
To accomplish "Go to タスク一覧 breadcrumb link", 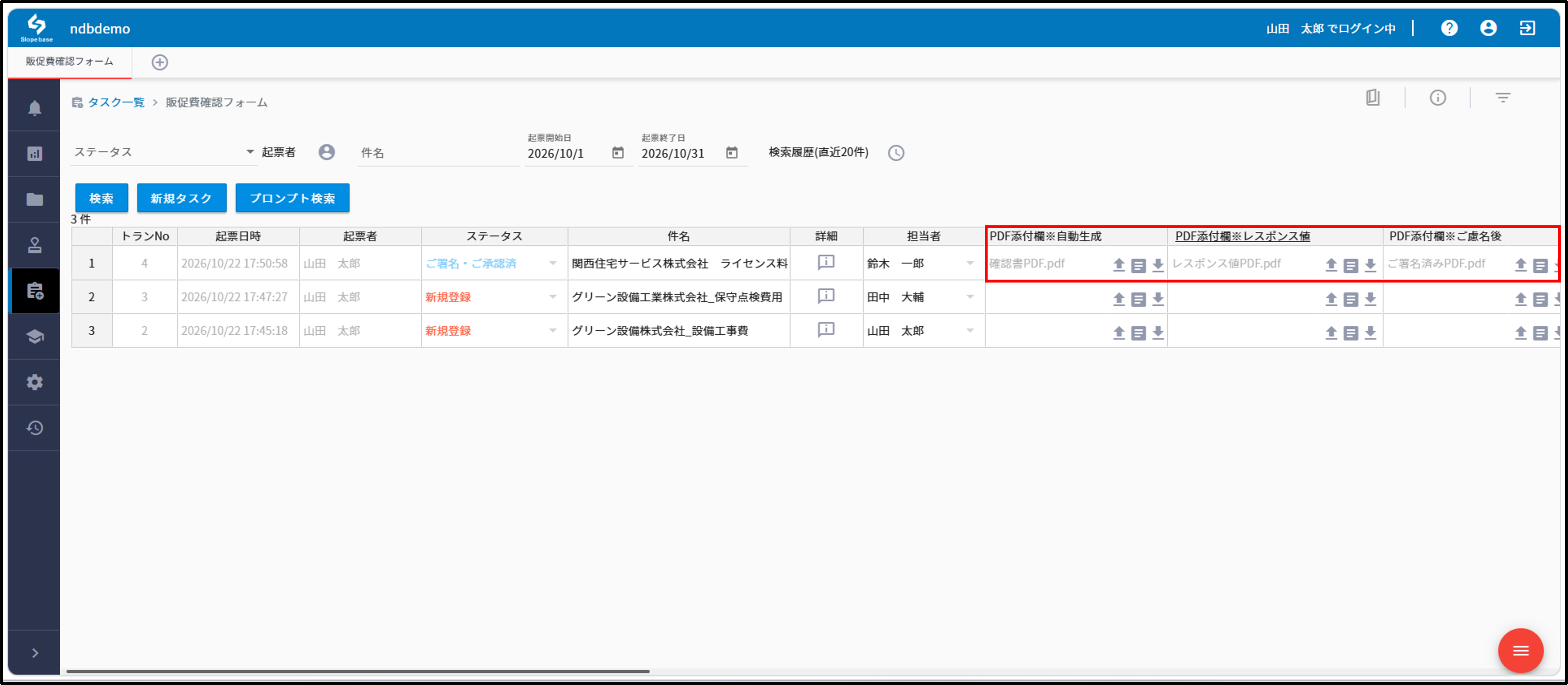I will click(116, 102).
